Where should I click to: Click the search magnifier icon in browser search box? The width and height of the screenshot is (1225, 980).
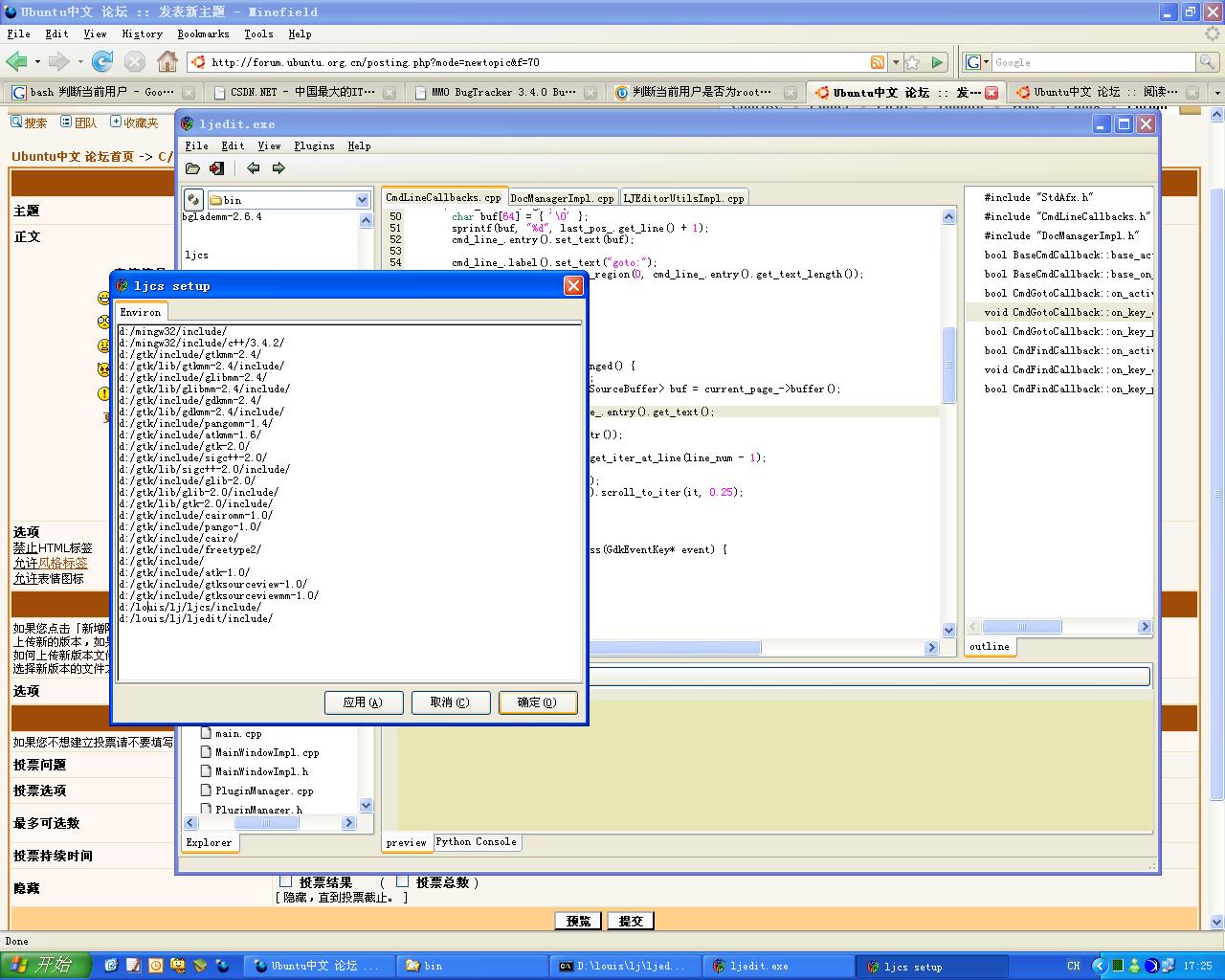(1207, 62)
